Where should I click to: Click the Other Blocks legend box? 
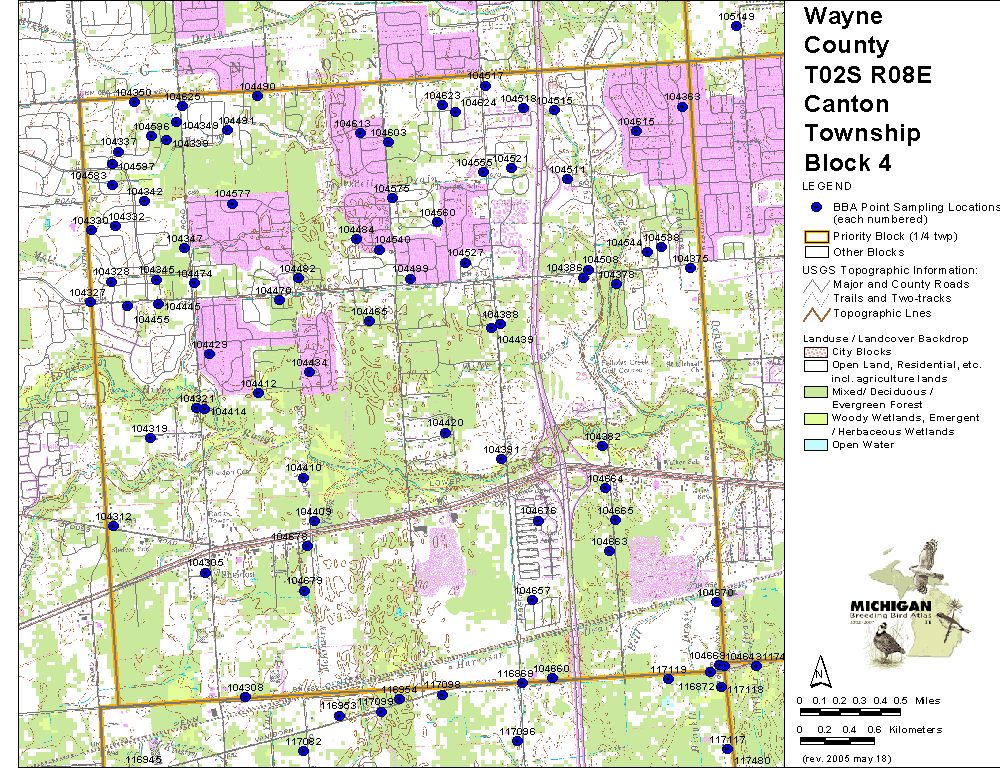pos(816,252)
